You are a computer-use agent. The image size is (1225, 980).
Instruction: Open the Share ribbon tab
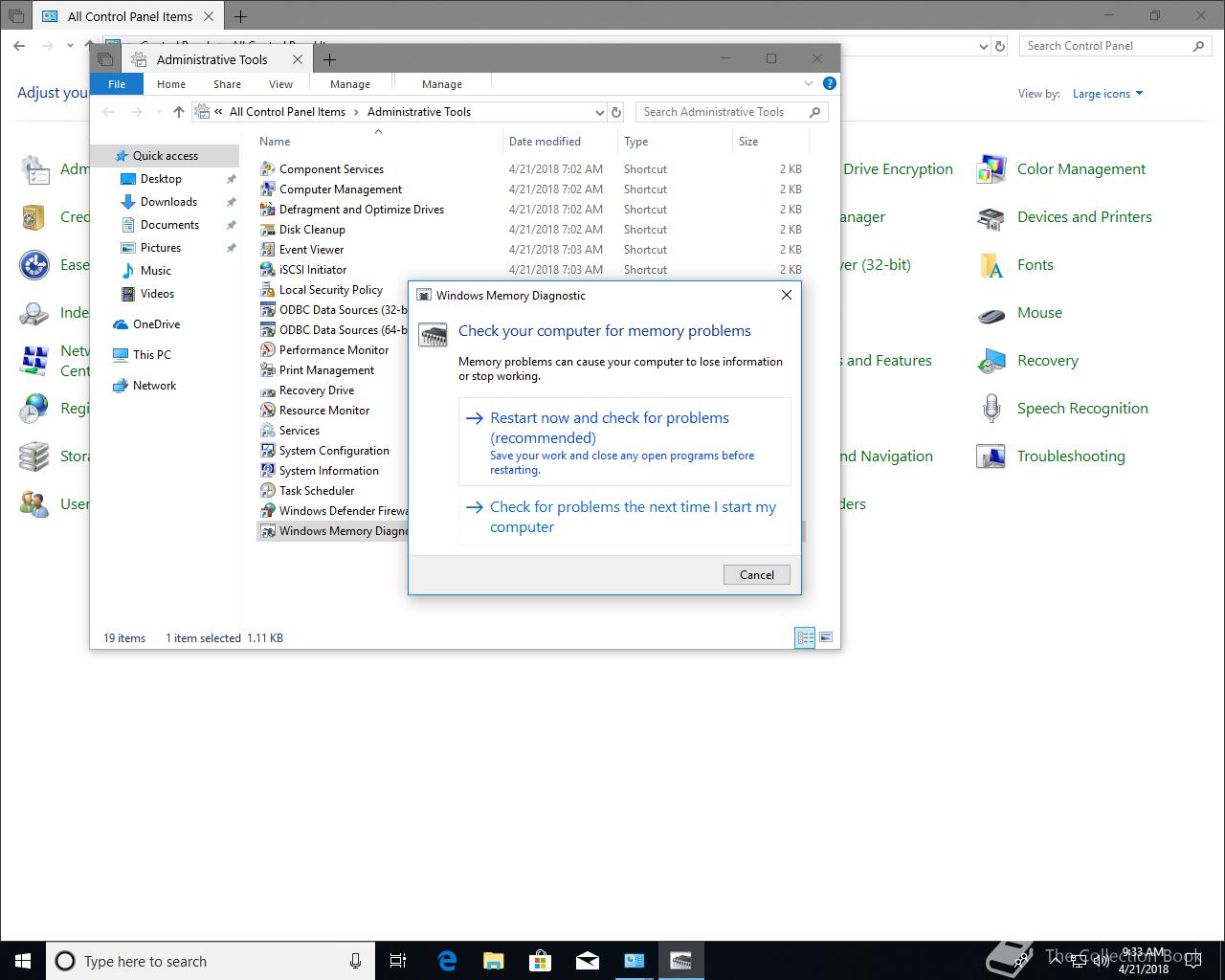click(227, 84)
